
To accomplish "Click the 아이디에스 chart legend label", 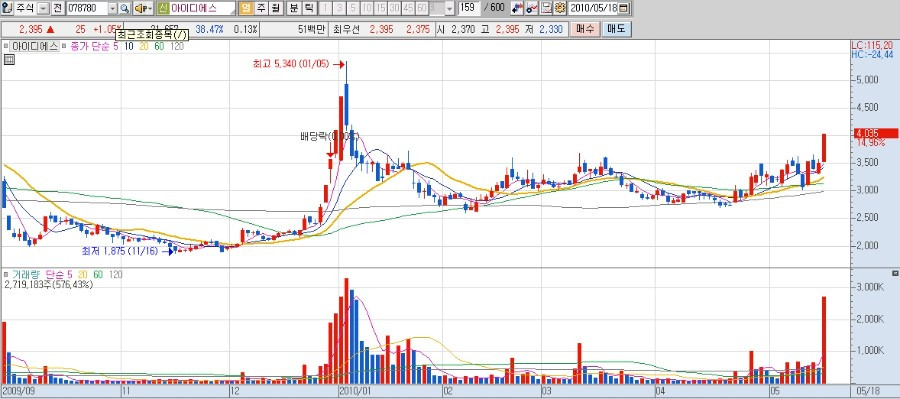I will [34, 47].
